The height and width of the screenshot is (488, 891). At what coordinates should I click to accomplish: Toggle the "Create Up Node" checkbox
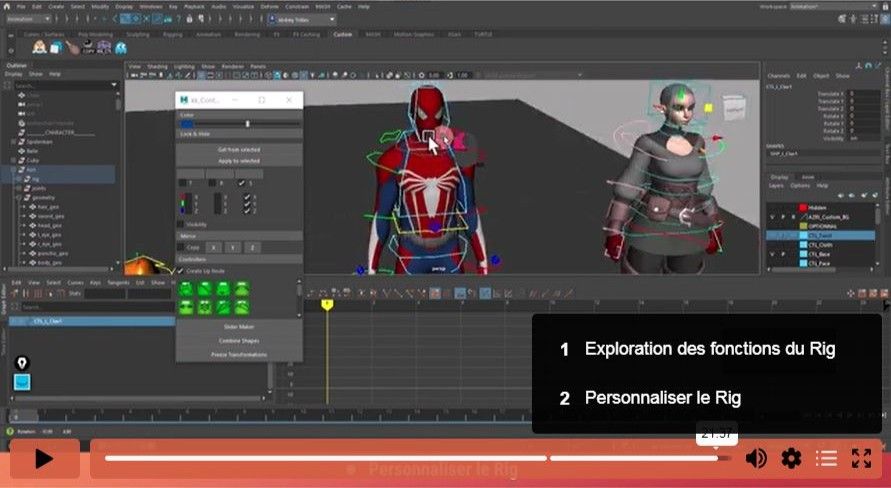(x=181, y=271)
